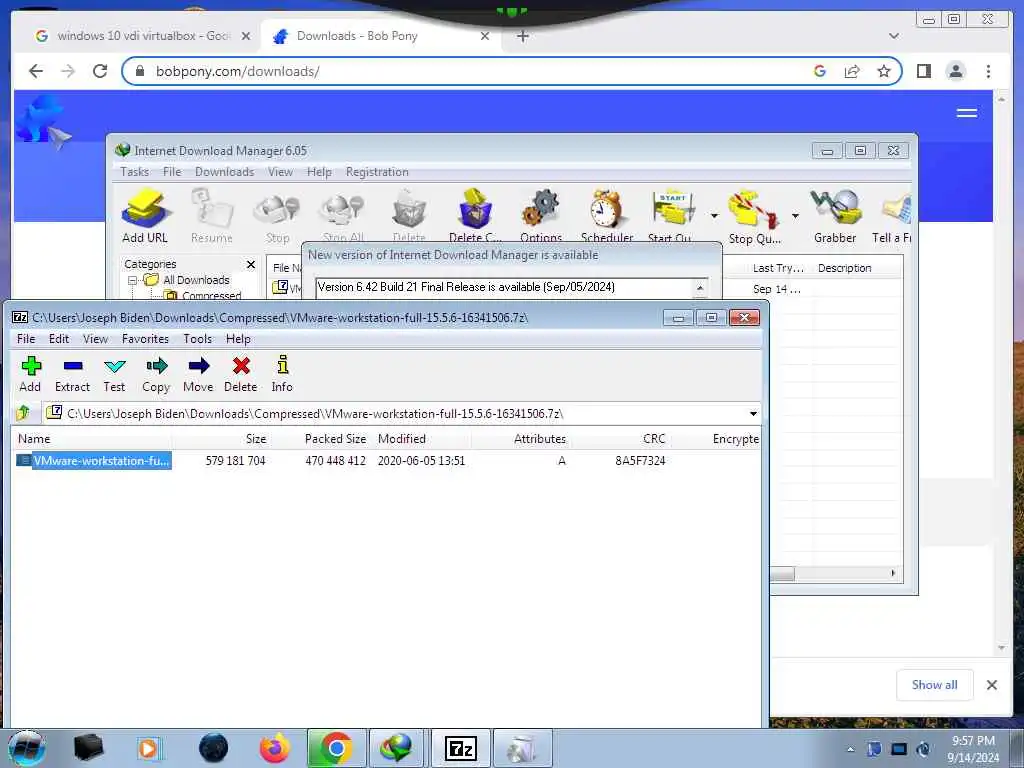
Task: Go up one folder level in 7-Zip
Action: [24, 413]
